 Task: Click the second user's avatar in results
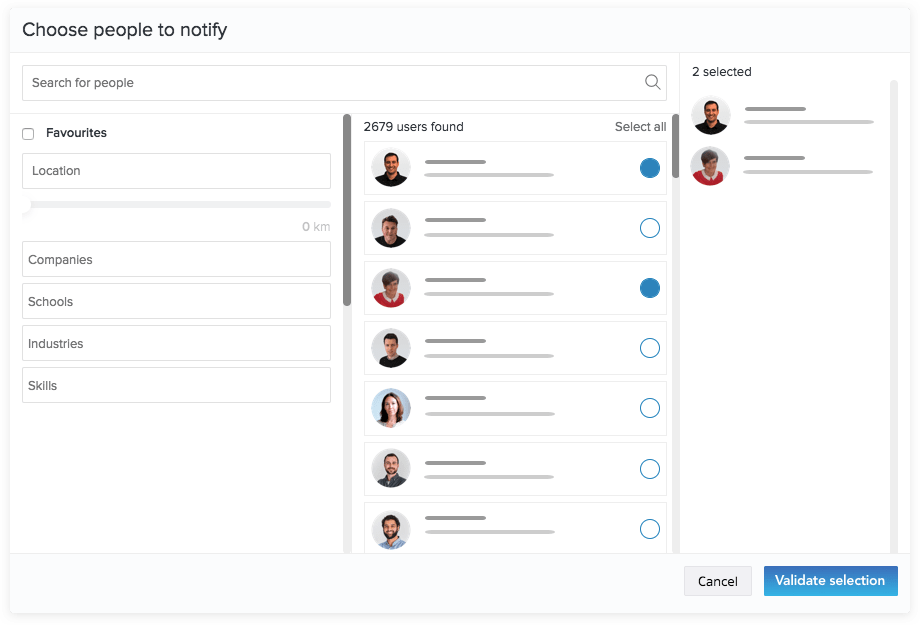[x=391, y=228]
